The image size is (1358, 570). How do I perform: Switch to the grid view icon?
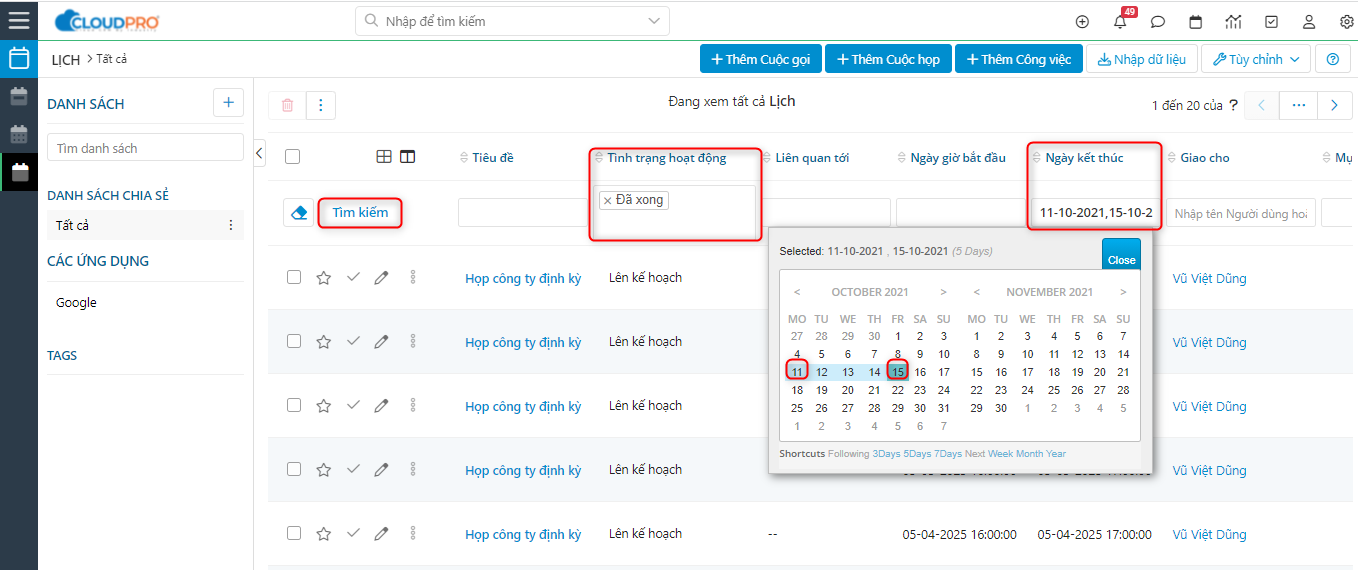click(384, 157)
